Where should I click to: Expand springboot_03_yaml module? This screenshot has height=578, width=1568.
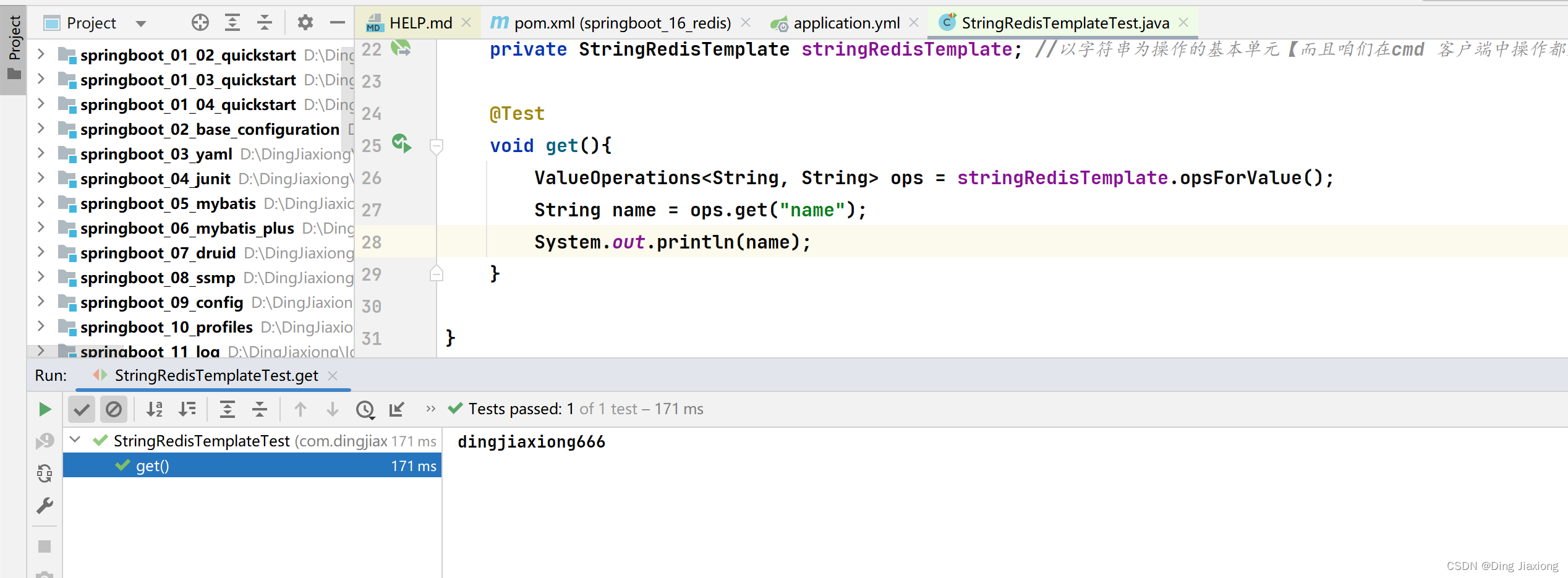click(41, 153)
